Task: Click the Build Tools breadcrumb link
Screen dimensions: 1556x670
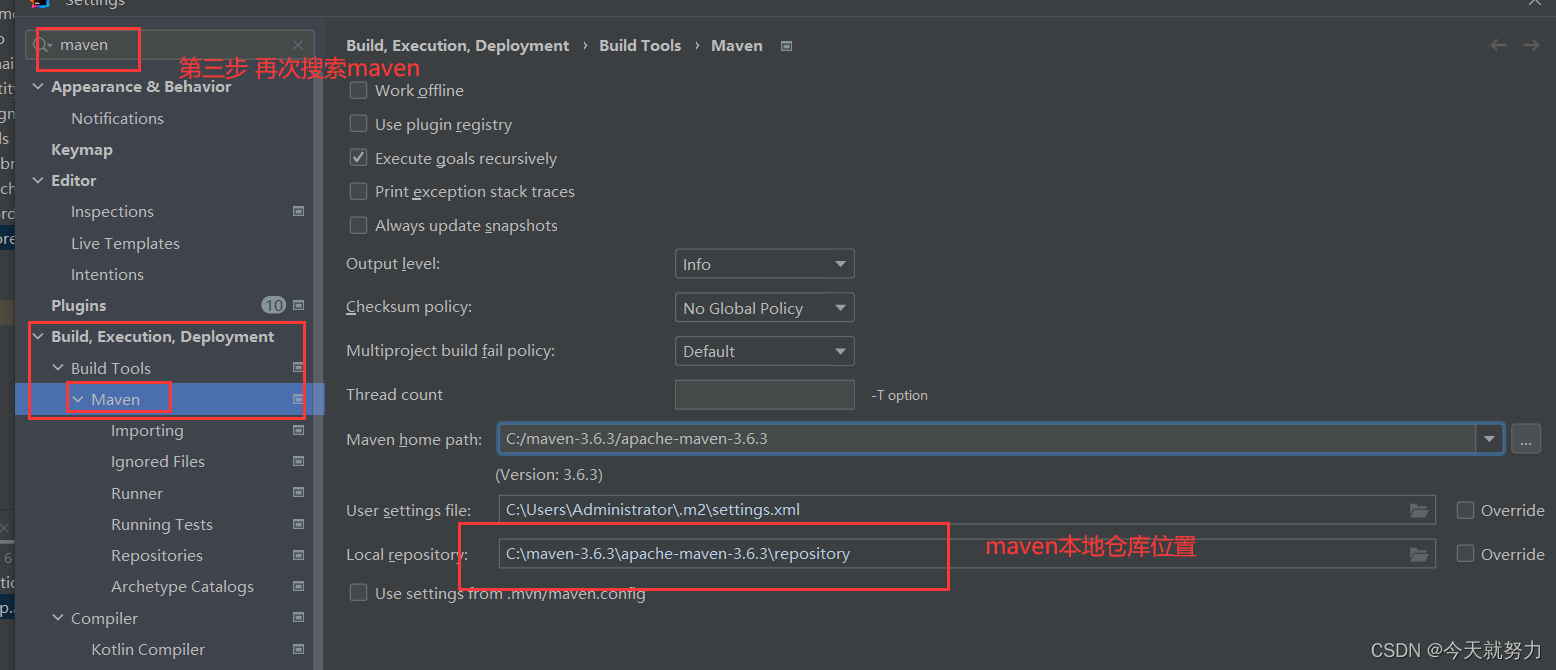Action: pos(640,45)
